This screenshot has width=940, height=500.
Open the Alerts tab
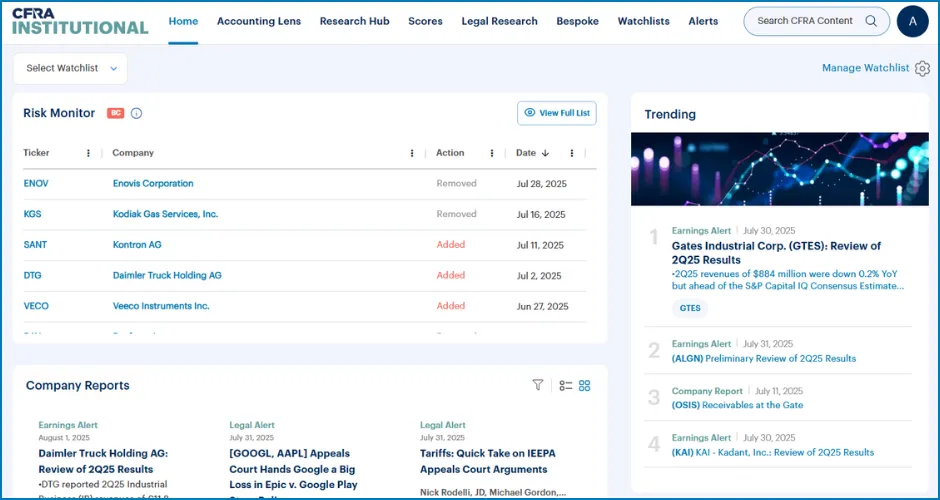click(703, 21)
